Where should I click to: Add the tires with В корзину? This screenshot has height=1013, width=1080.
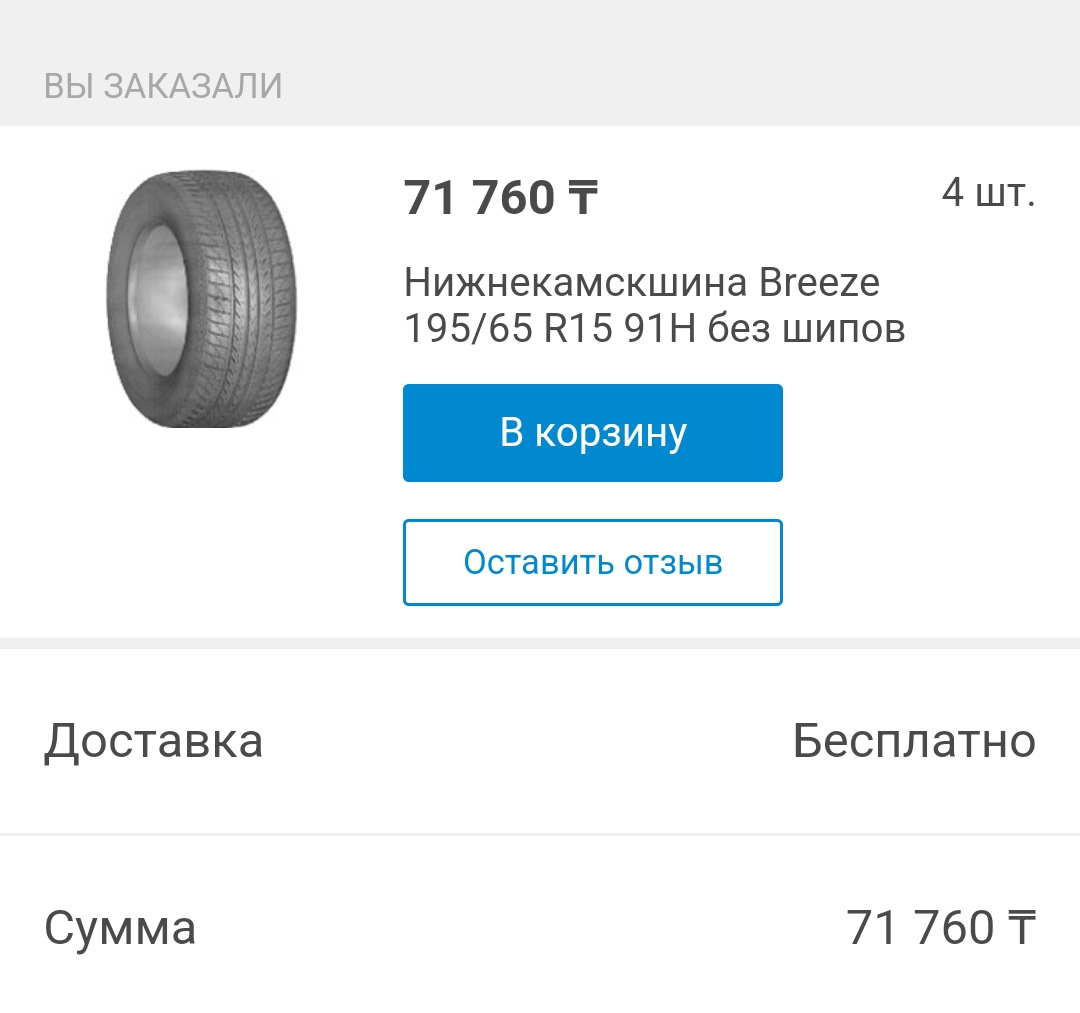(x=592, y=433)
